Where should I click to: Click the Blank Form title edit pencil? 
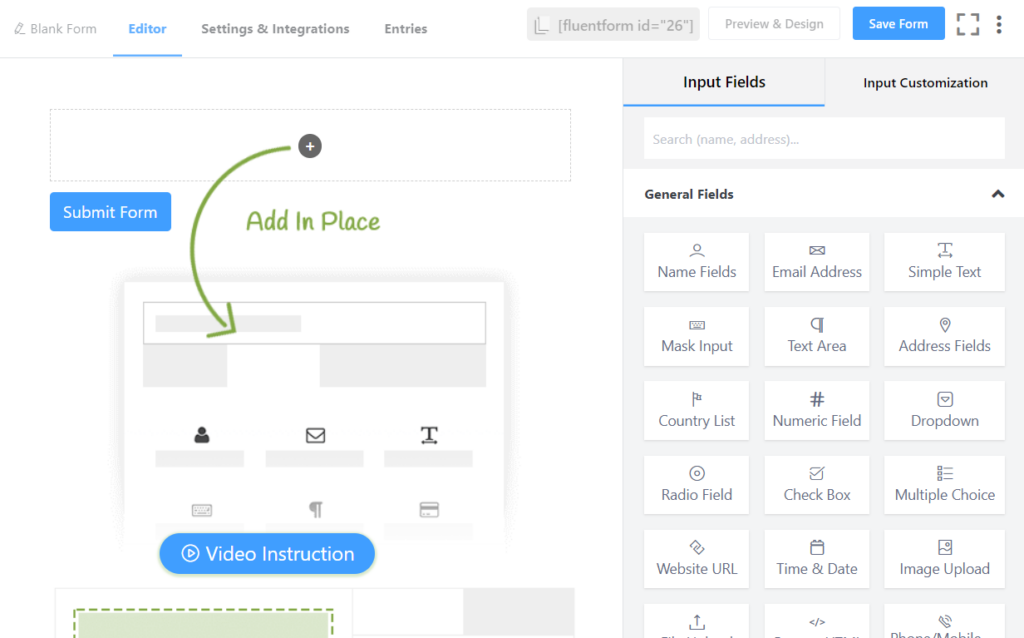tap(20, 29)
